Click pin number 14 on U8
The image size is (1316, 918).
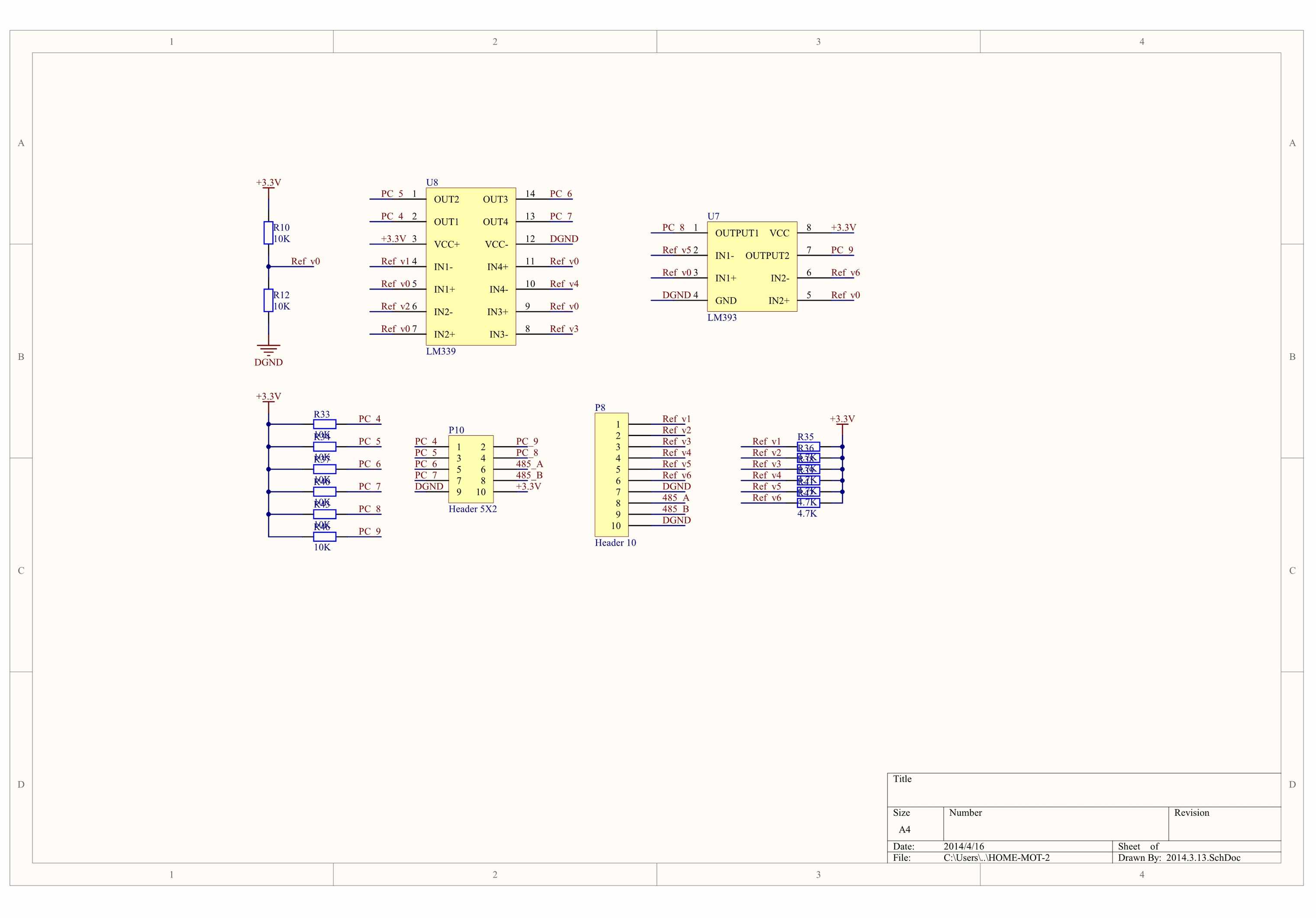(x=530, y=194)
